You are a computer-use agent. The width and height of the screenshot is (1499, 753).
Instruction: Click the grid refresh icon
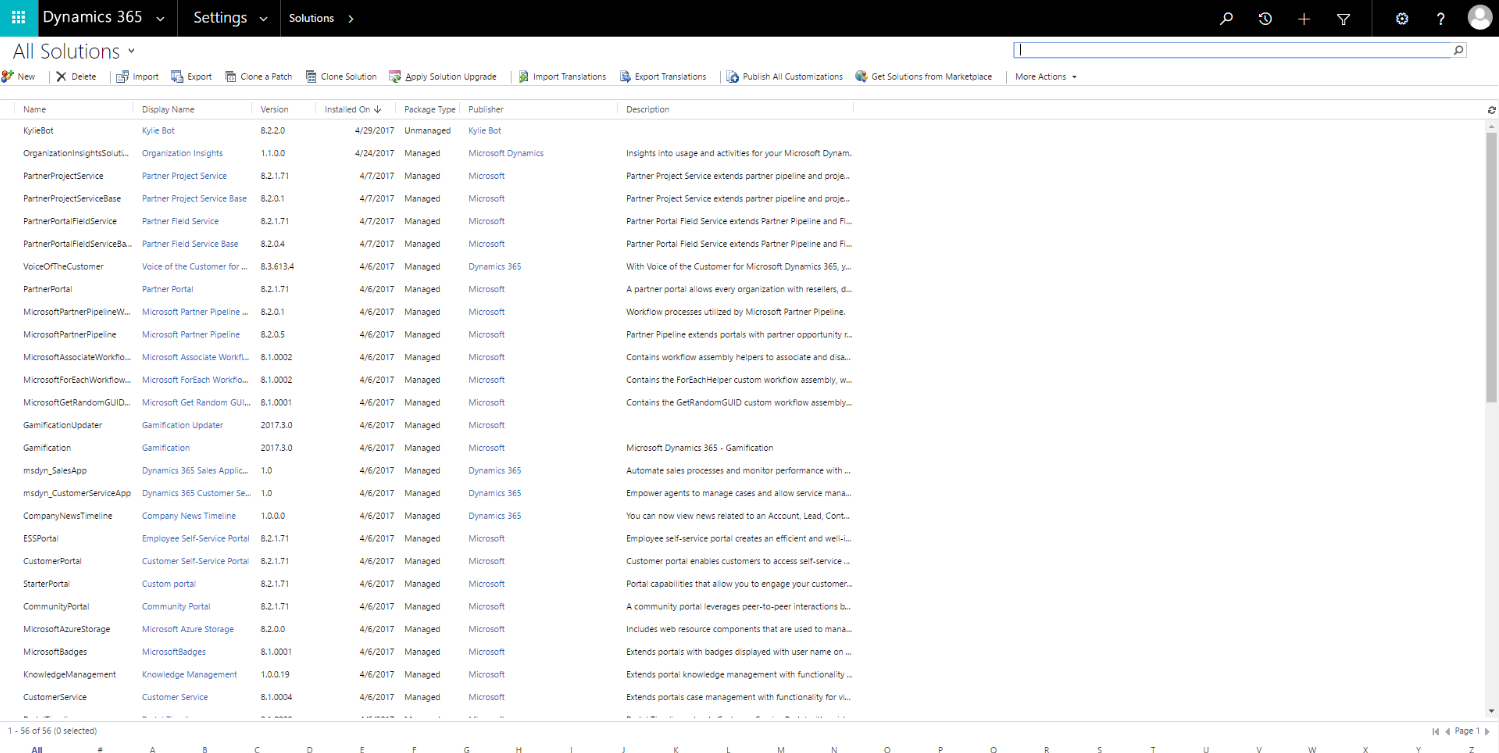pos(1492,109)
